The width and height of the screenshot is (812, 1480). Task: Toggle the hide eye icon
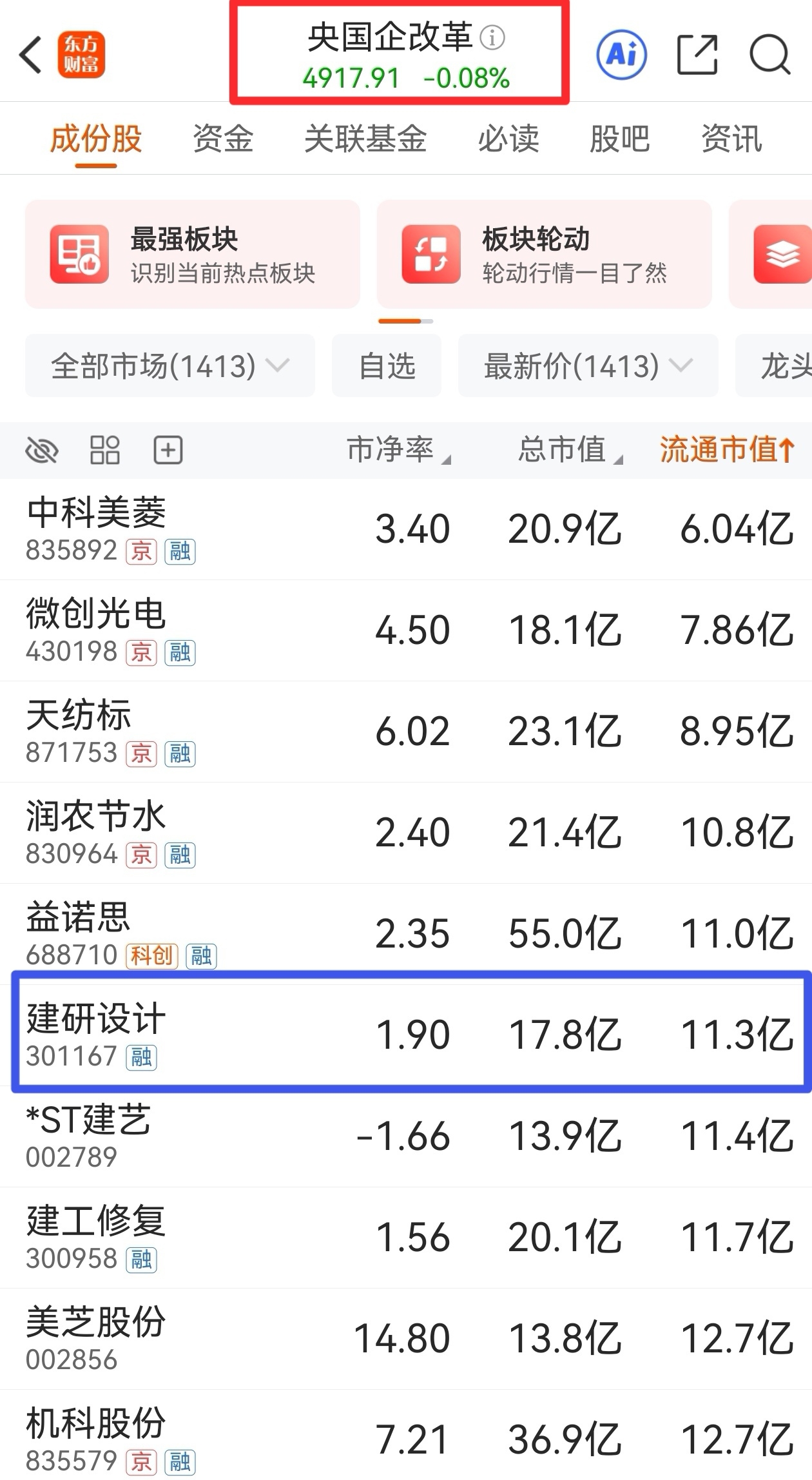(42, 450)
